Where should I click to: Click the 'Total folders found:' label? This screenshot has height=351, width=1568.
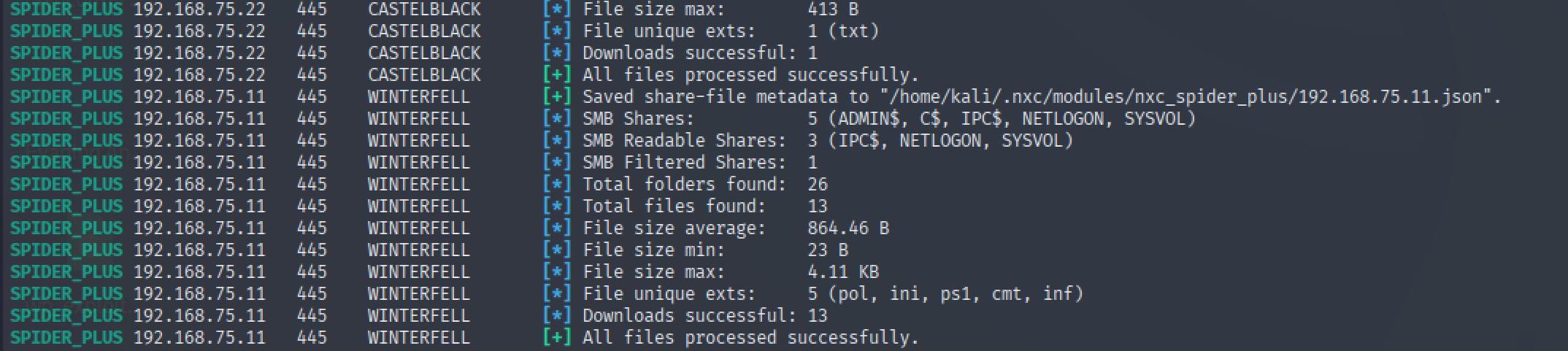click(684, 185)
